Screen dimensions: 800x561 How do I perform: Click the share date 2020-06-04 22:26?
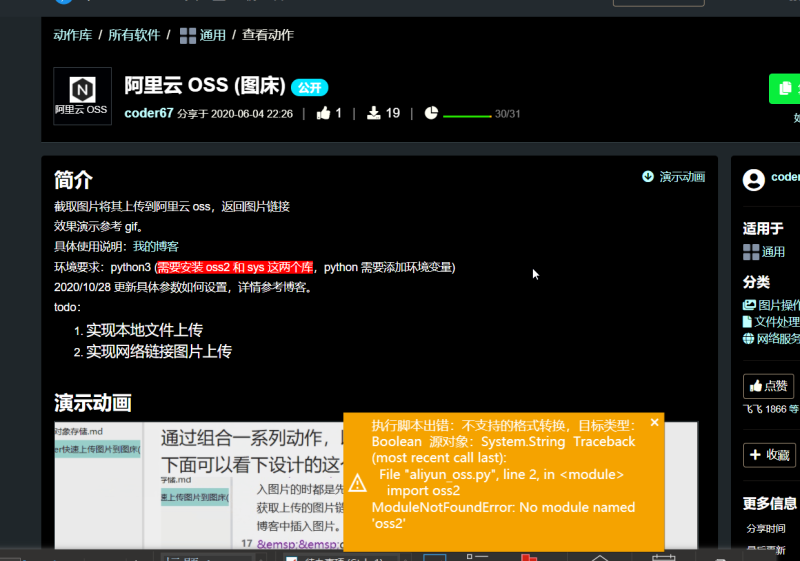click(x=252, y=114)
